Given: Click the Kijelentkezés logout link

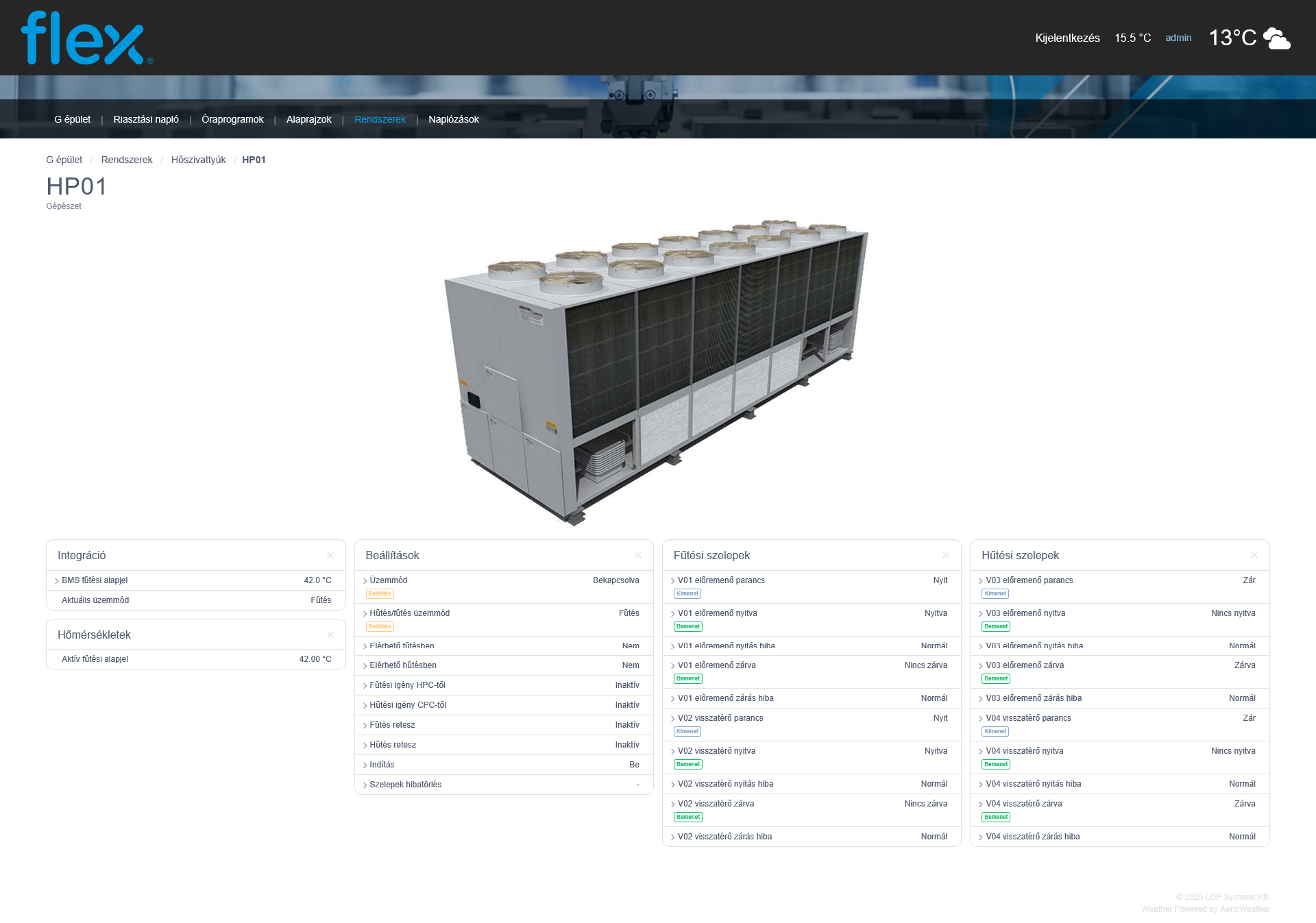Looking at the screenshot, I should (1067, 38).
